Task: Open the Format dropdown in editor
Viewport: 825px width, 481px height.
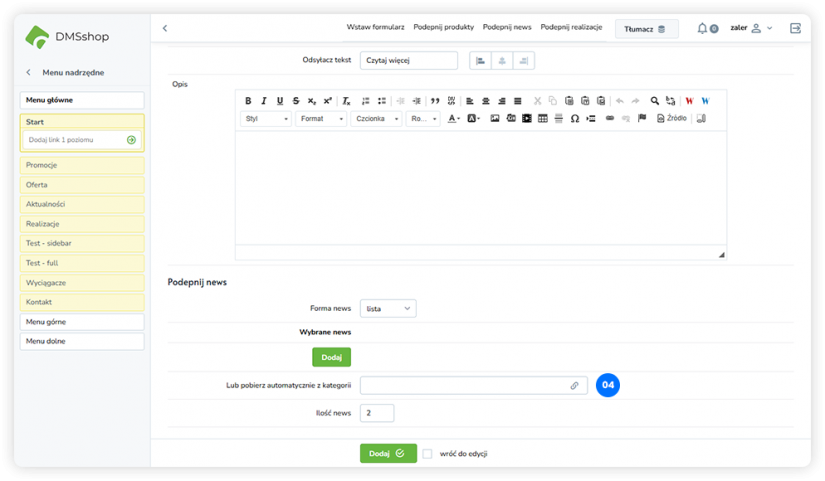Action: (x=321, y=119)
